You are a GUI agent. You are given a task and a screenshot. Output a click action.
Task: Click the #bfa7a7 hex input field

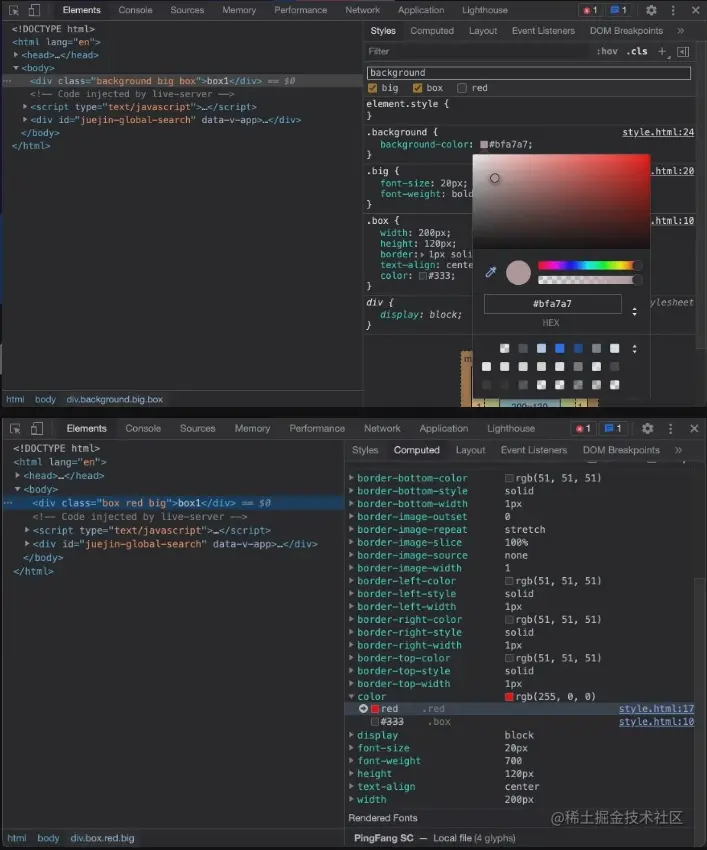tap(552, 304)
